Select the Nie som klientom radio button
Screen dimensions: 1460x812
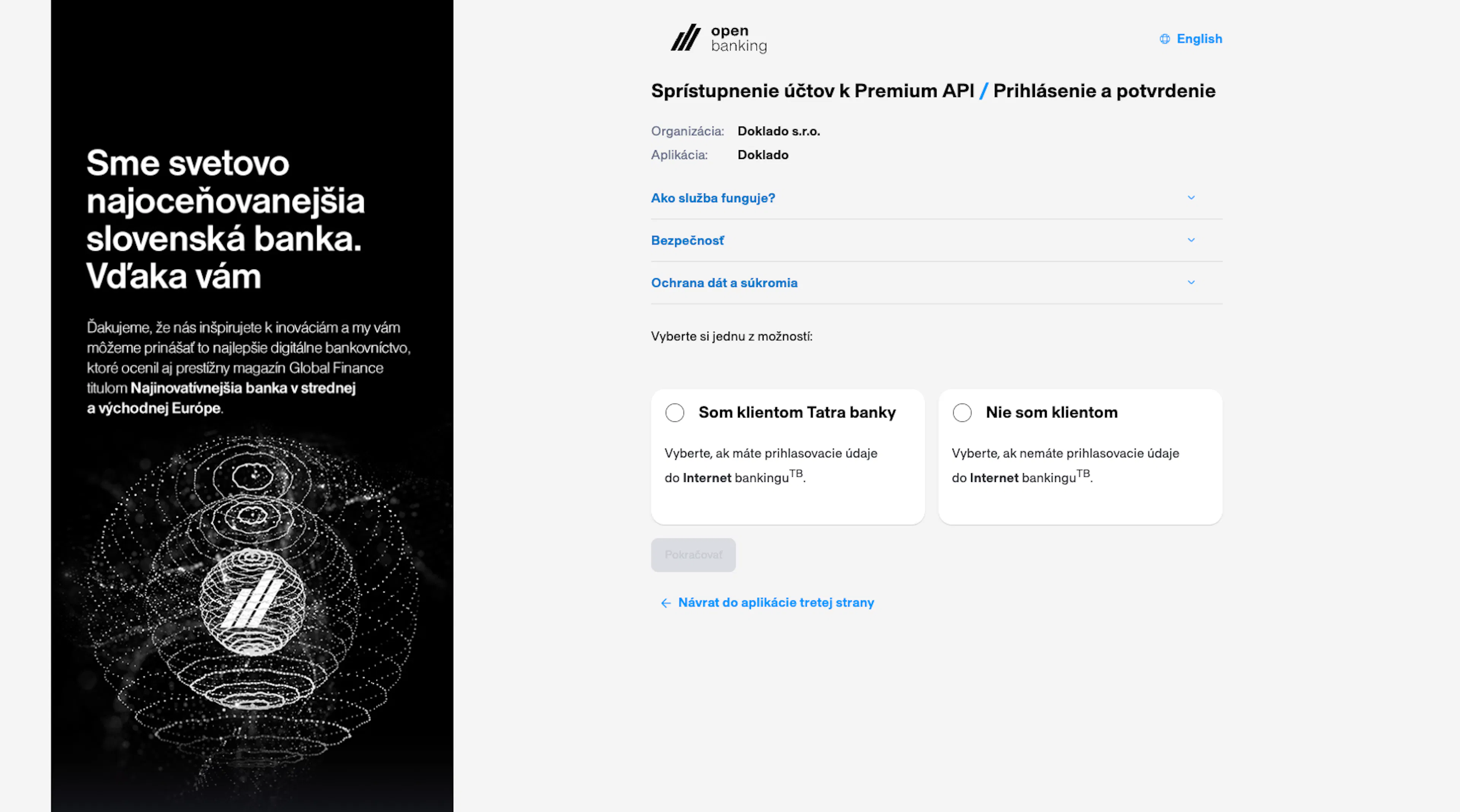pyautogui.click(x=962, y=412)
